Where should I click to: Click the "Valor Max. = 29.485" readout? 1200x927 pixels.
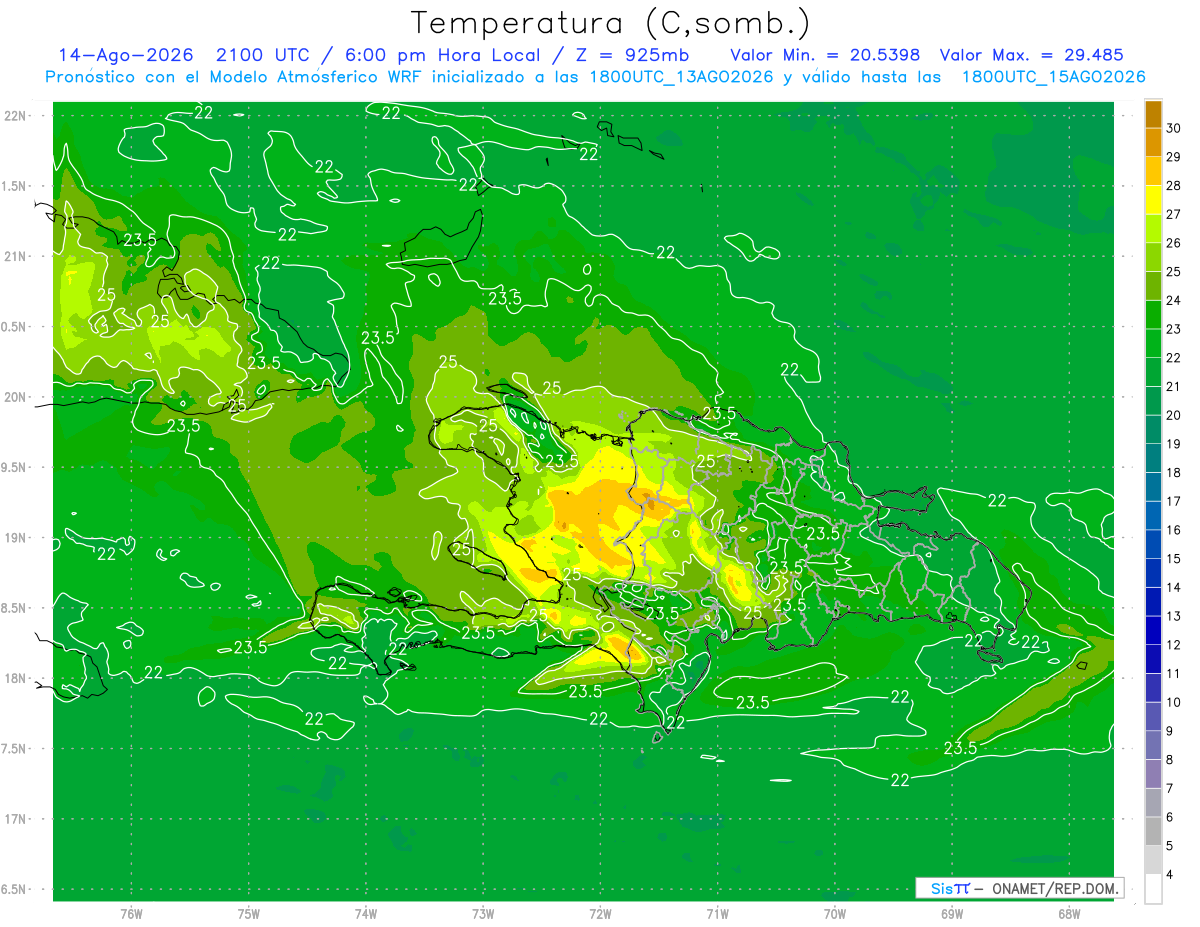point(1032,55)
